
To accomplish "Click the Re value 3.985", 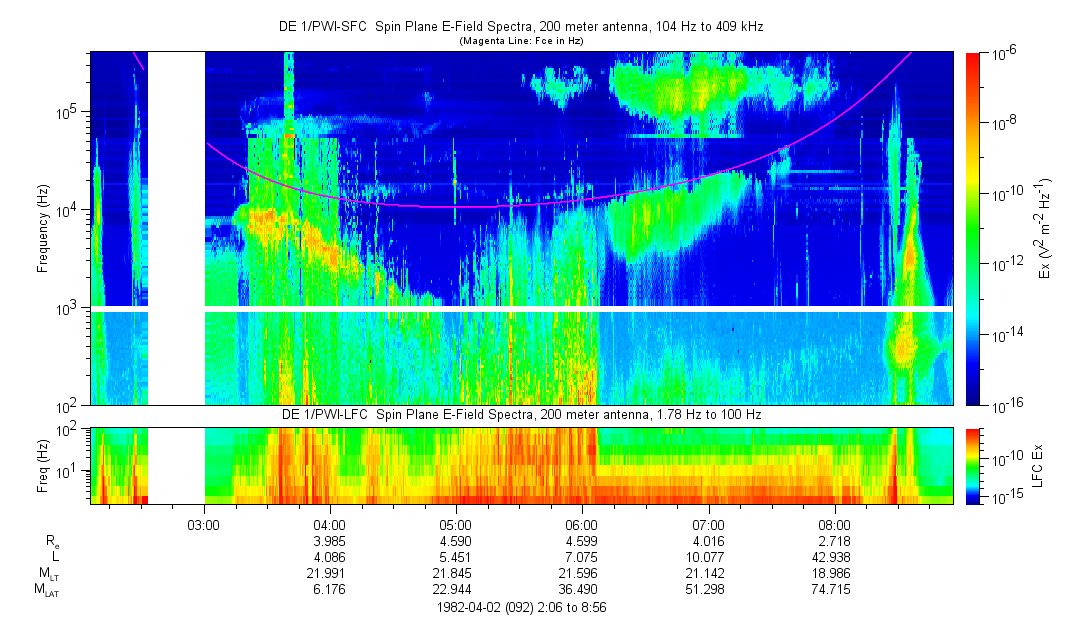I will pos(329,541).
